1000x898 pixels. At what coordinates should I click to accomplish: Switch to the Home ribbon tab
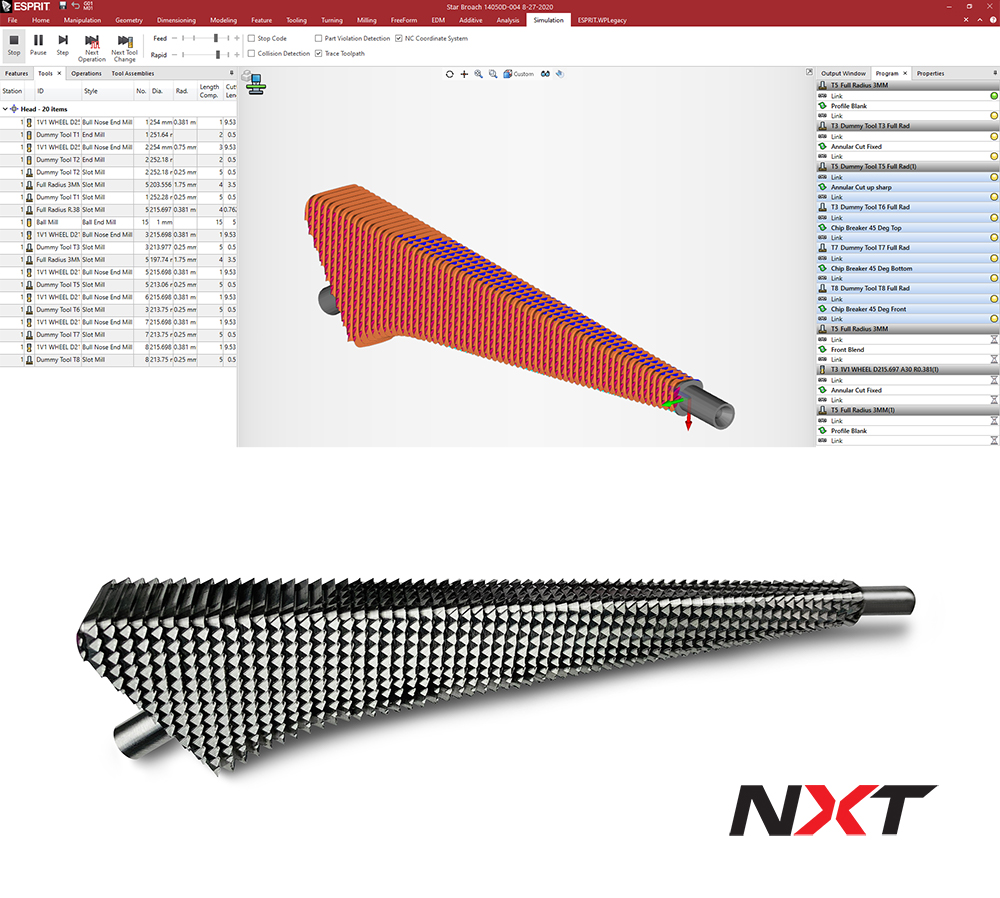41,20
